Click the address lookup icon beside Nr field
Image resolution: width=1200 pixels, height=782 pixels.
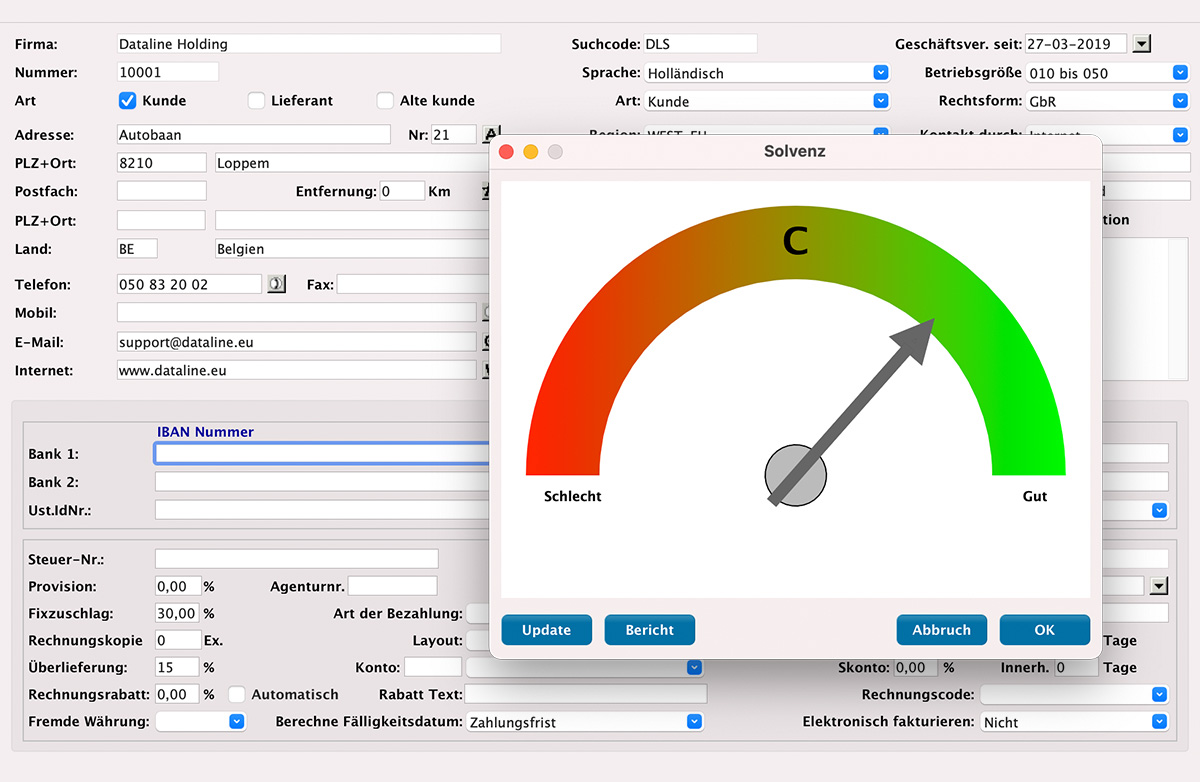click(x=490, y=135)
